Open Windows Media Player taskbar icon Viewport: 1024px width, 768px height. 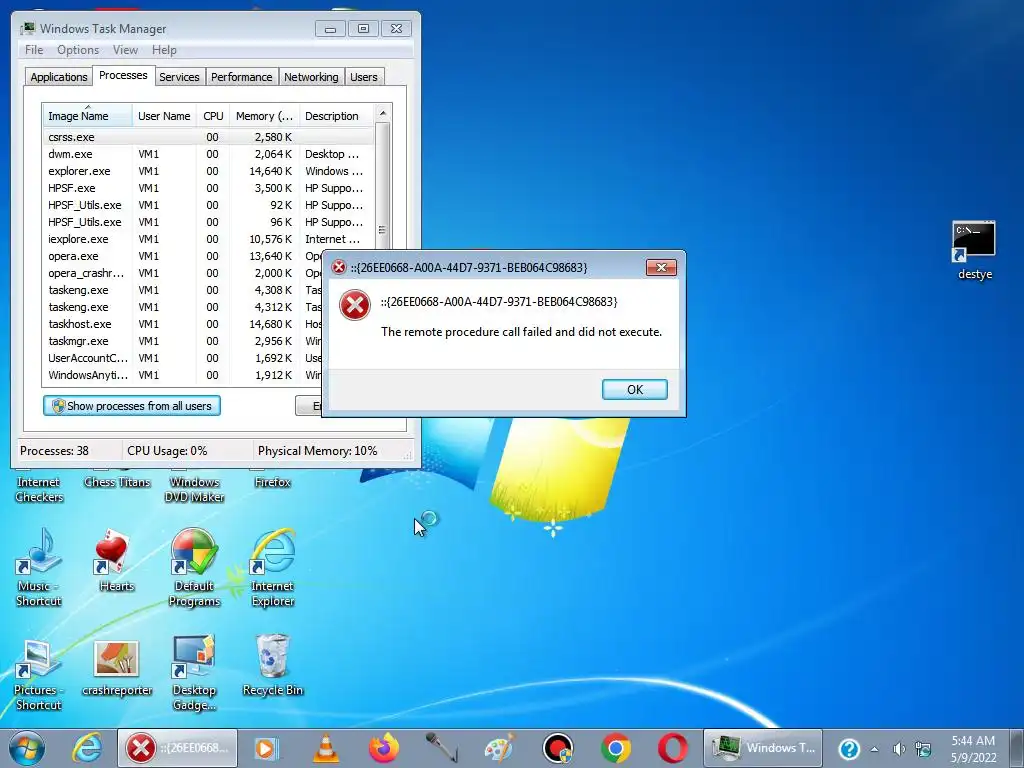266,748
